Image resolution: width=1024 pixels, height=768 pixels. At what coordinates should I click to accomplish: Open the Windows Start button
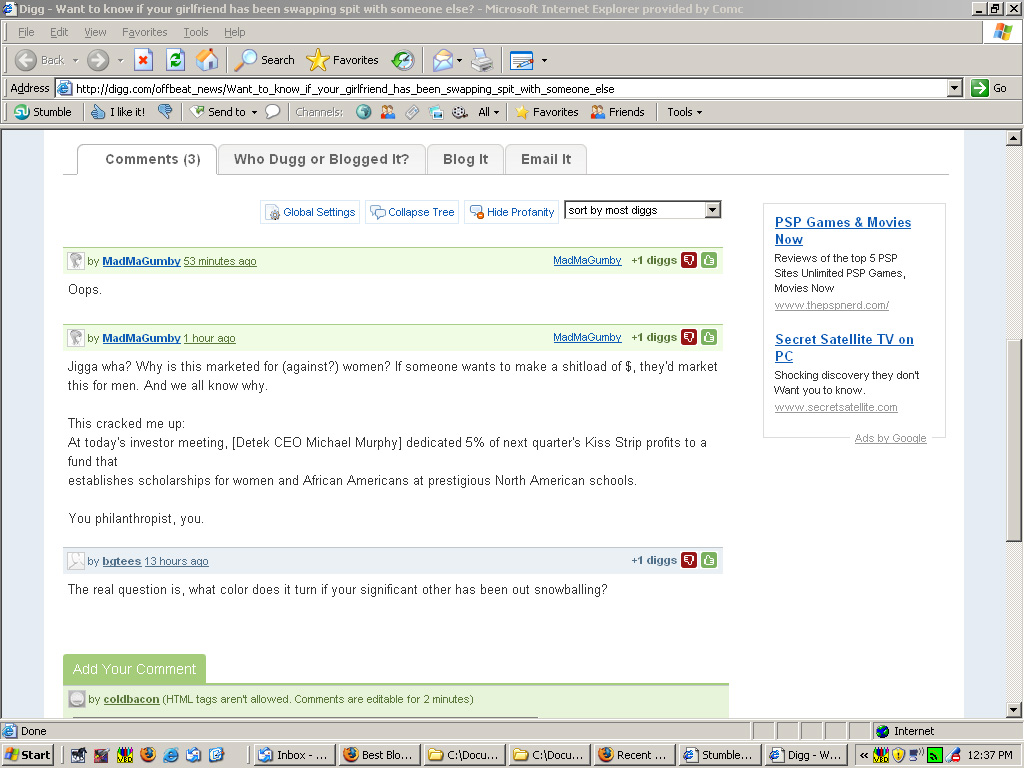click(x=27, y=755)
